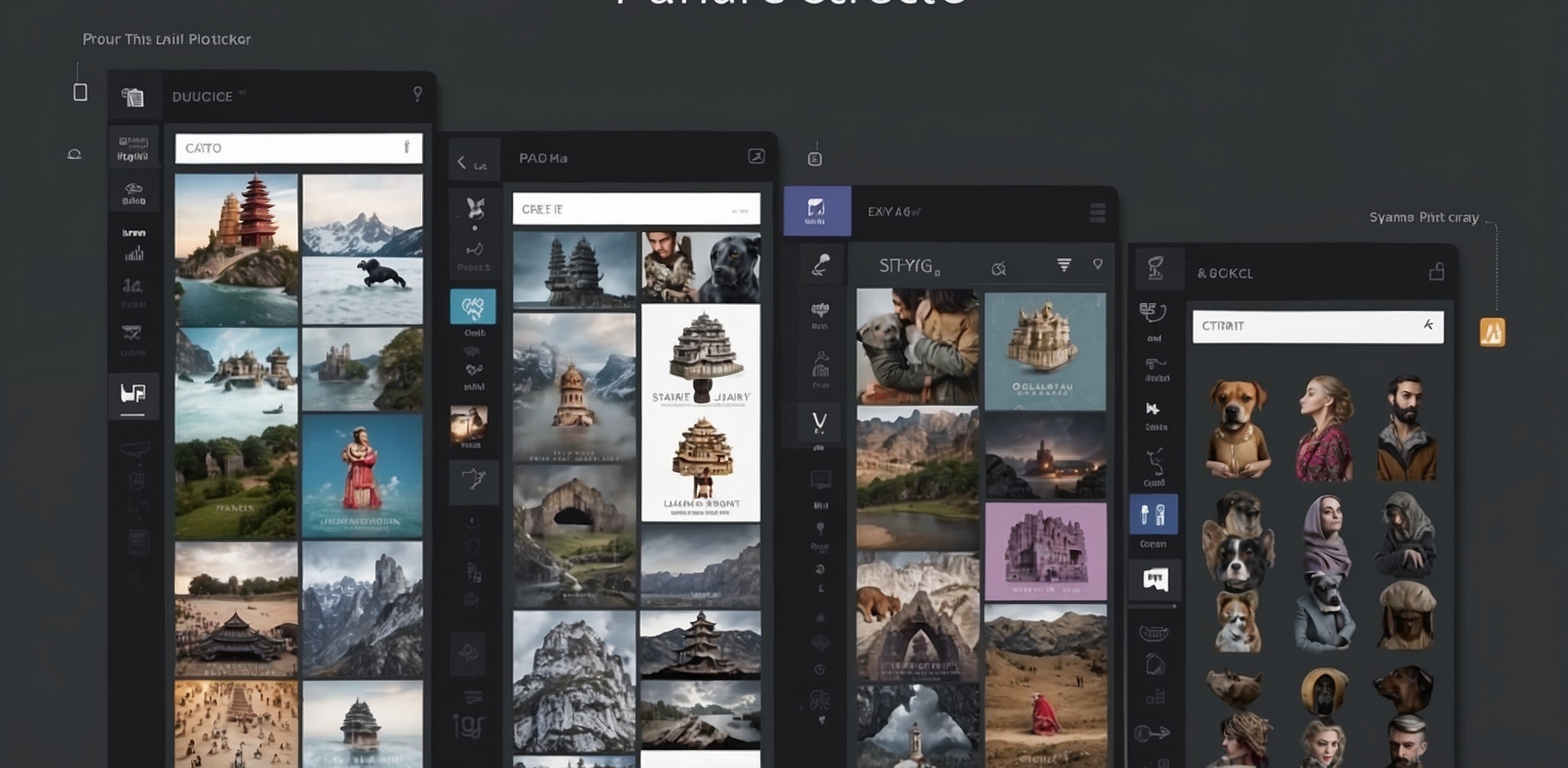Select the blonde woman profile character

pos(1324,428)
